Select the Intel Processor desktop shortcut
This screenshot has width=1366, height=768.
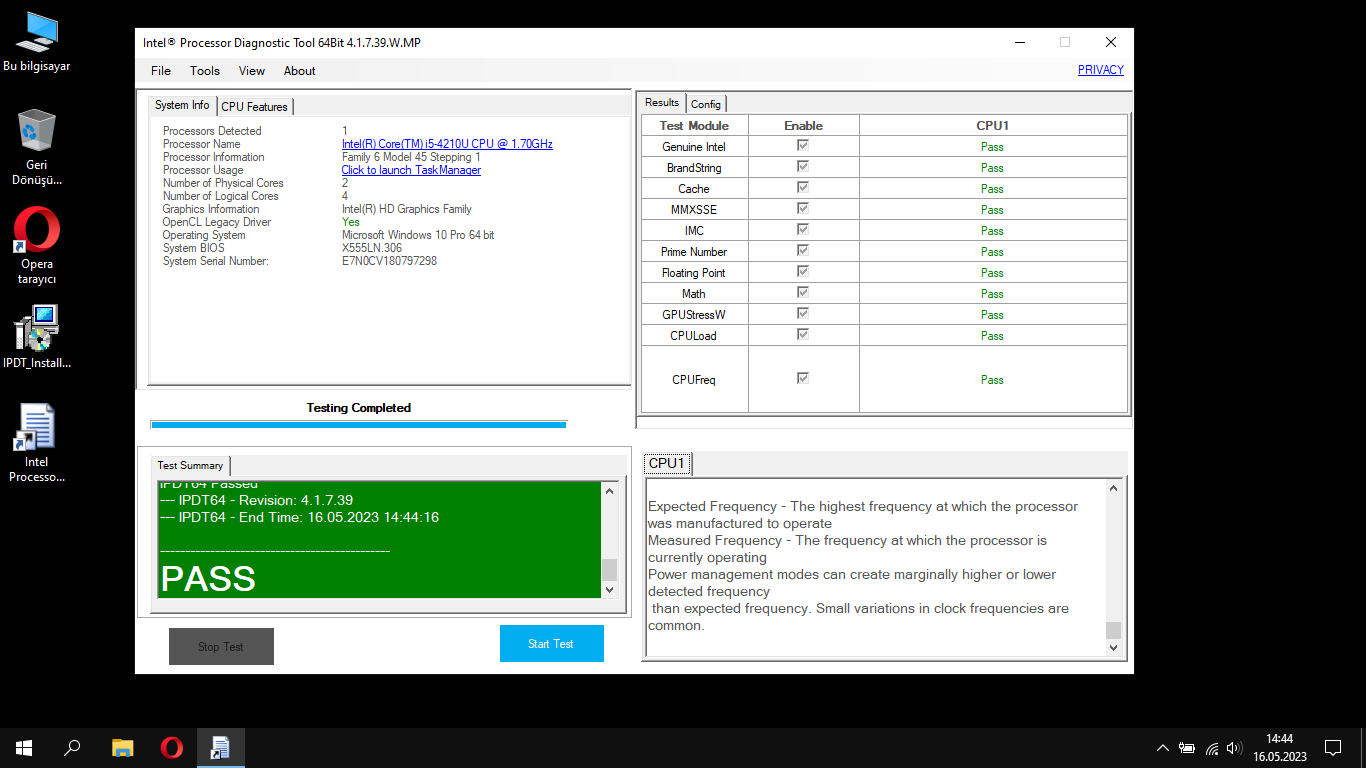(x=37, y=443)
